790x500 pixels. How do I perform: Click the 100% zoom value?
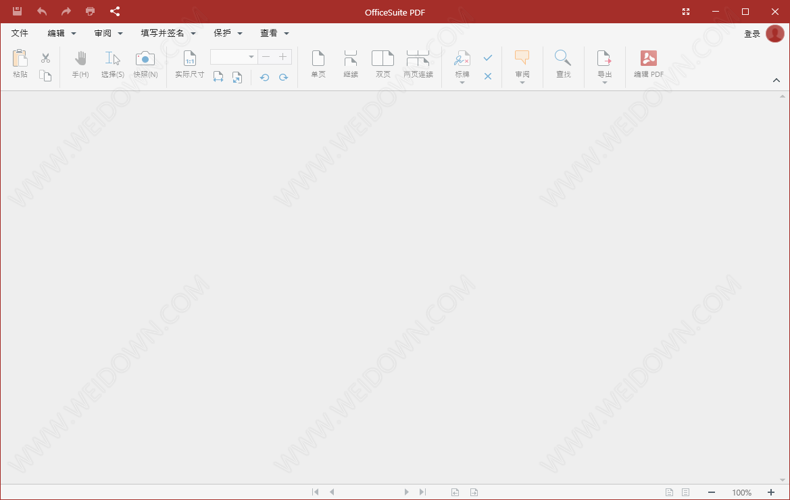click(742, 492)
